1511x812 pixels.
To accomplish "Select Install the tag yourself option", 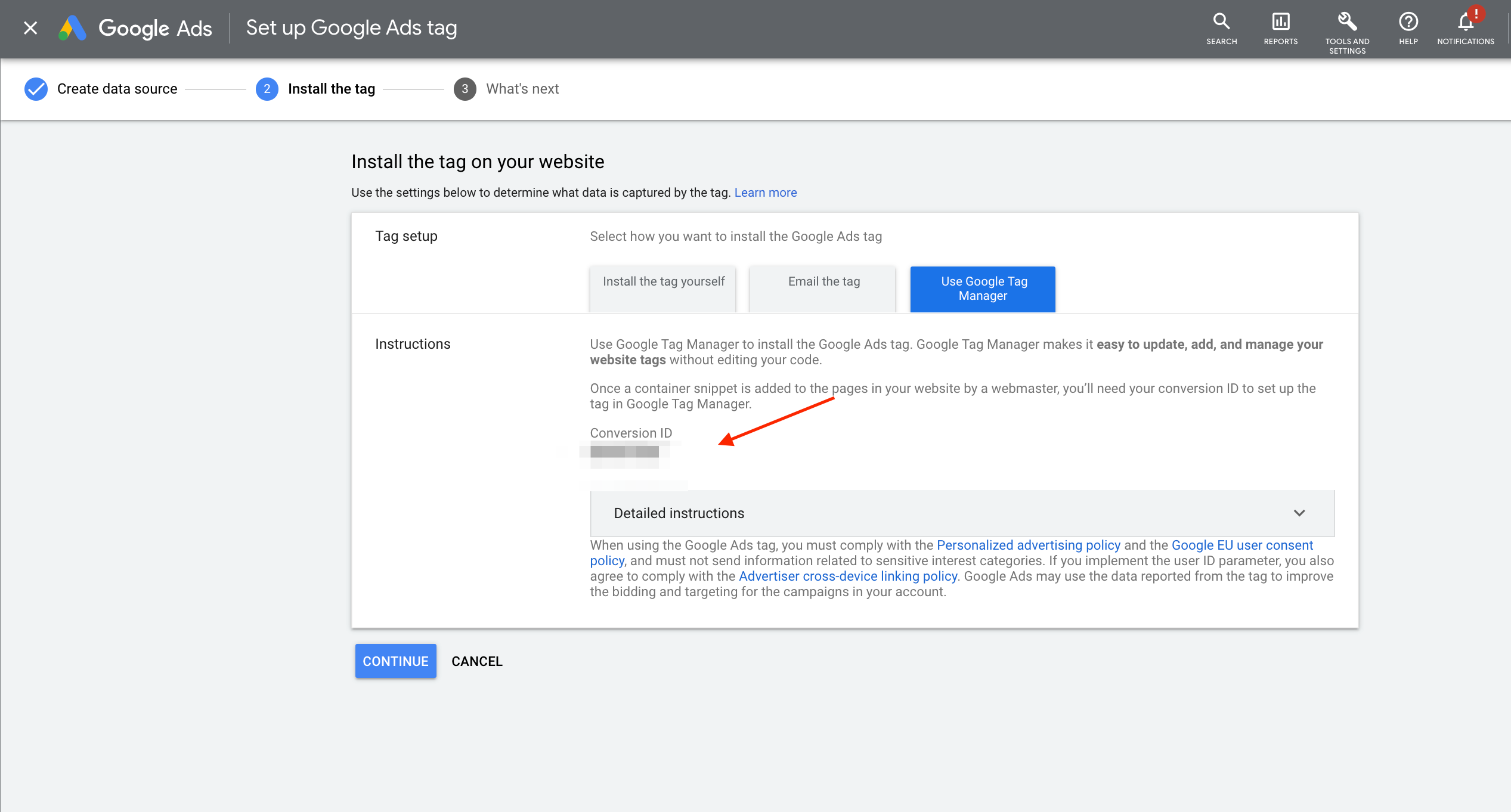I will click(662, 288).
